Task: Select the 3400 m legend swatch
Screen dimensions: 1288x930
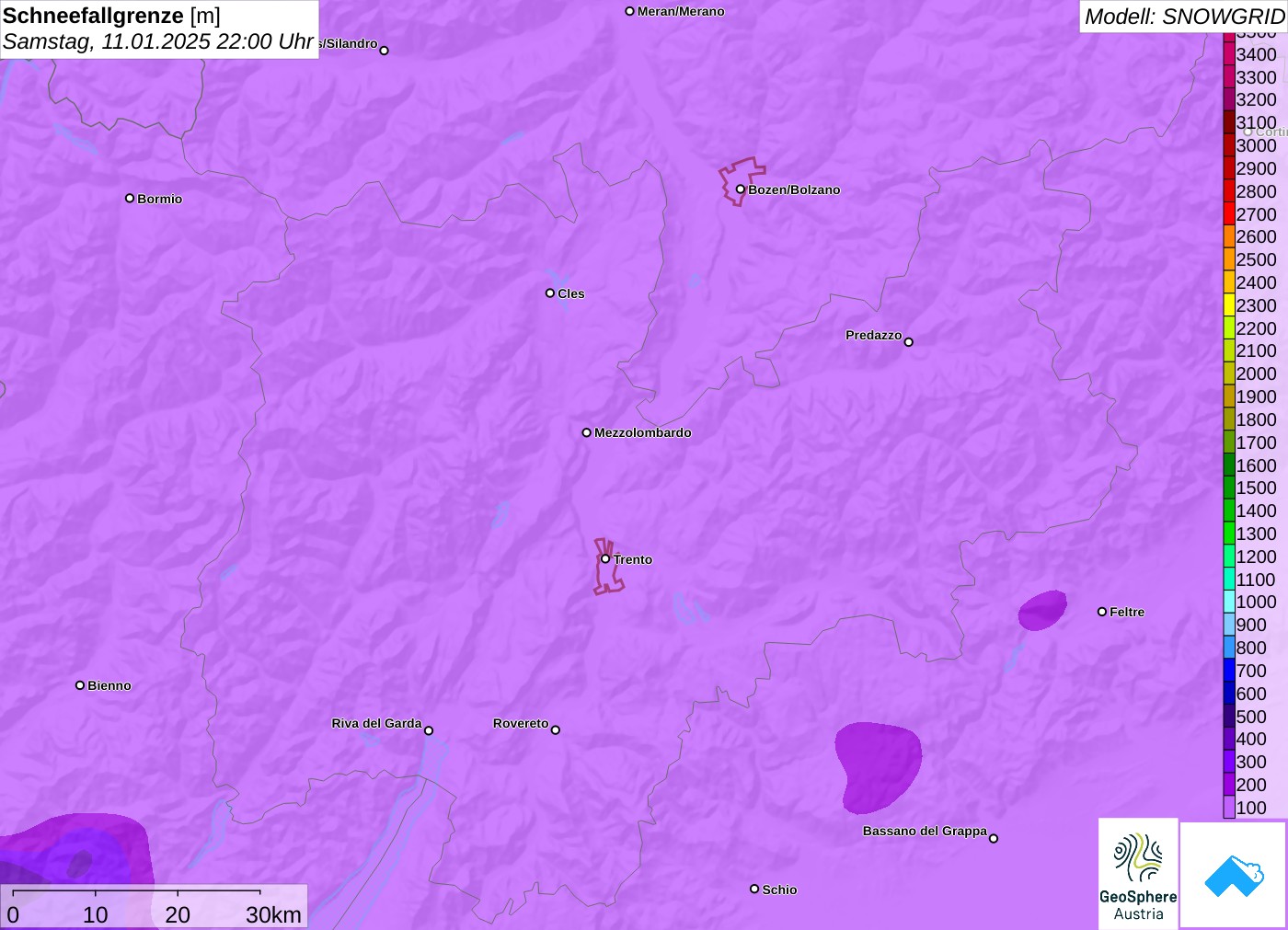Action: tap(1229, 54)
